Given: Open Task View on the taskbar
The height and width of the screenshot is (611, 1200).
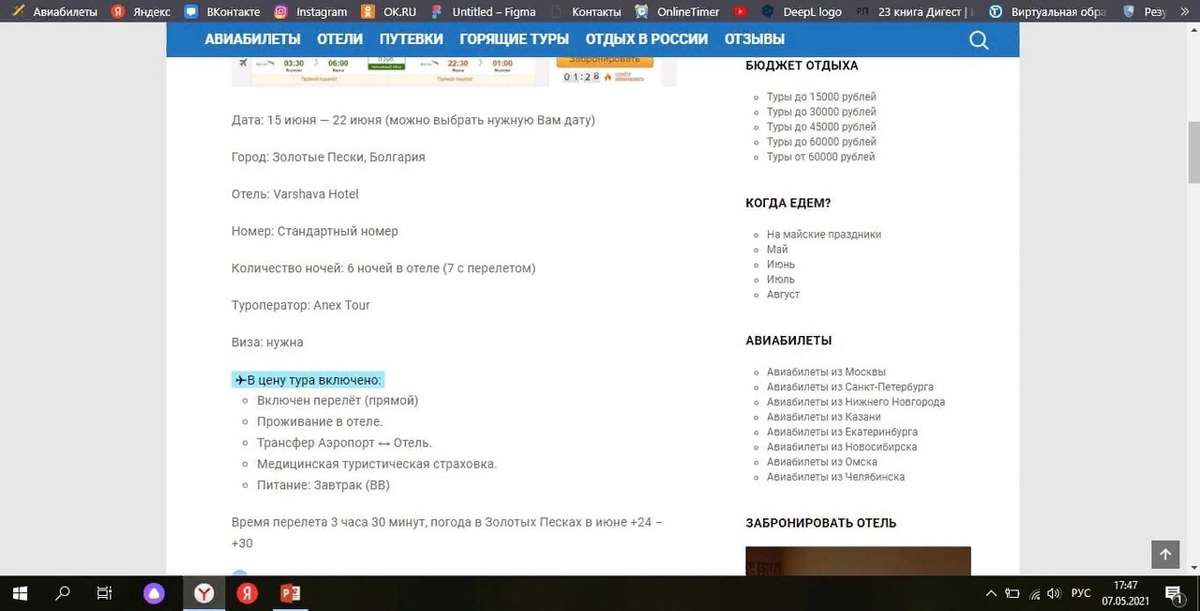Looking at the screenshot, I should [104, 593].
